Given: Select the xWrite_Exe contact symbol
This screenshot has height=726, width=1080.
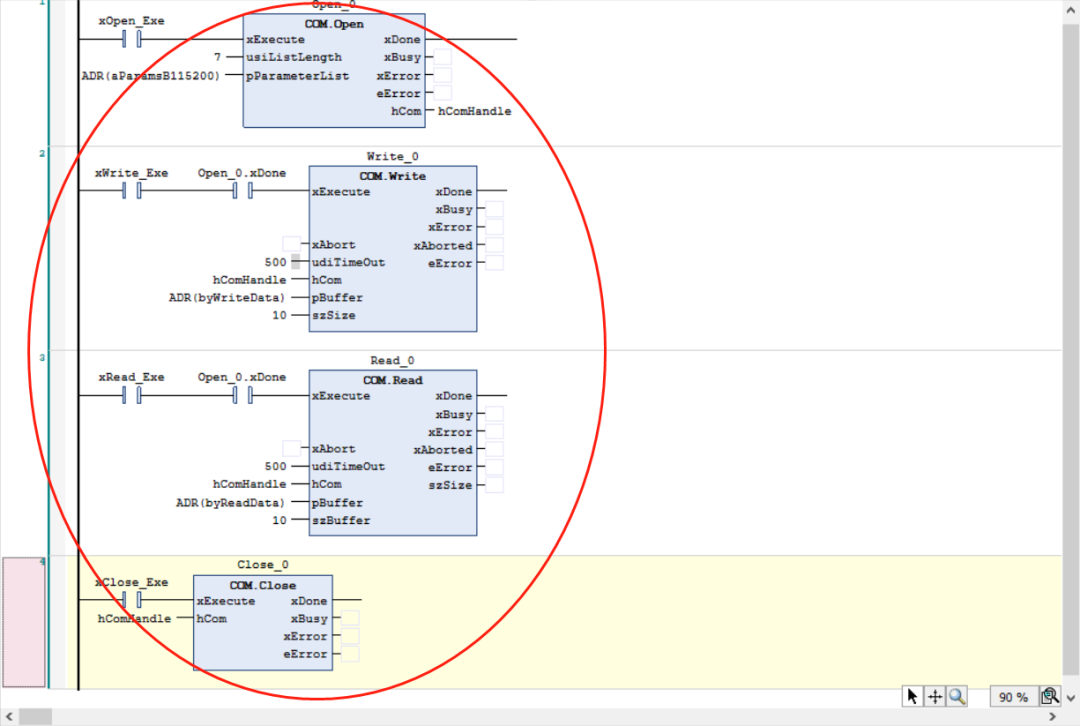Looking at the screenshot, I should pos(132,190).
